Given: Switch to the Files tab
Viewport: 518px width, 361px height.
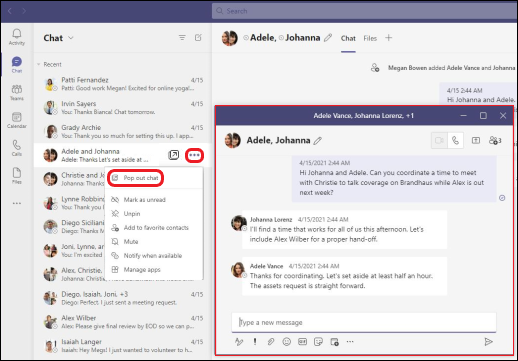Looking at the screenshot, I should click(370, 38).
